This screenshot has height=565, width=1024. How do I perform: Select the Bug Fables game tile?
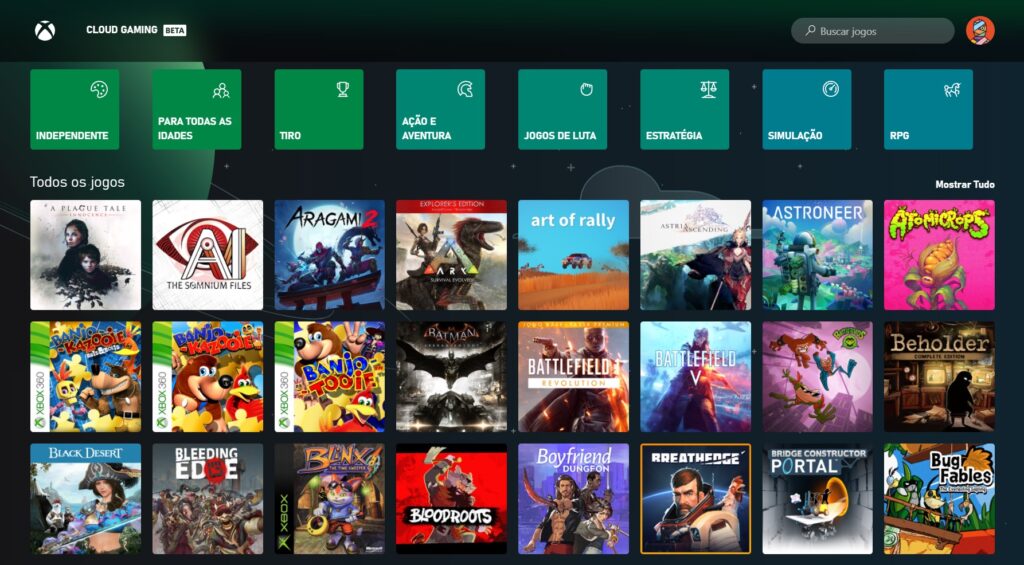click(939, 499)
